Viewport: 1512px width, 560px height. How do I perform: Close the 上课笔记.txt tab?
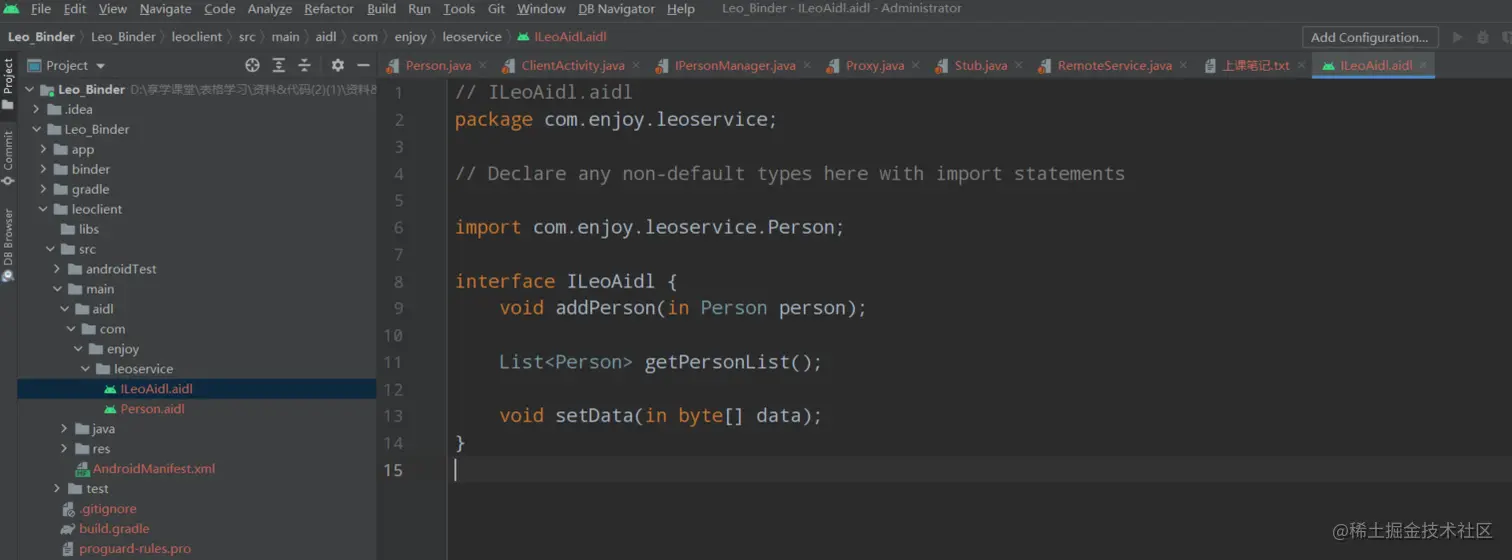[x=1300, y=65]
